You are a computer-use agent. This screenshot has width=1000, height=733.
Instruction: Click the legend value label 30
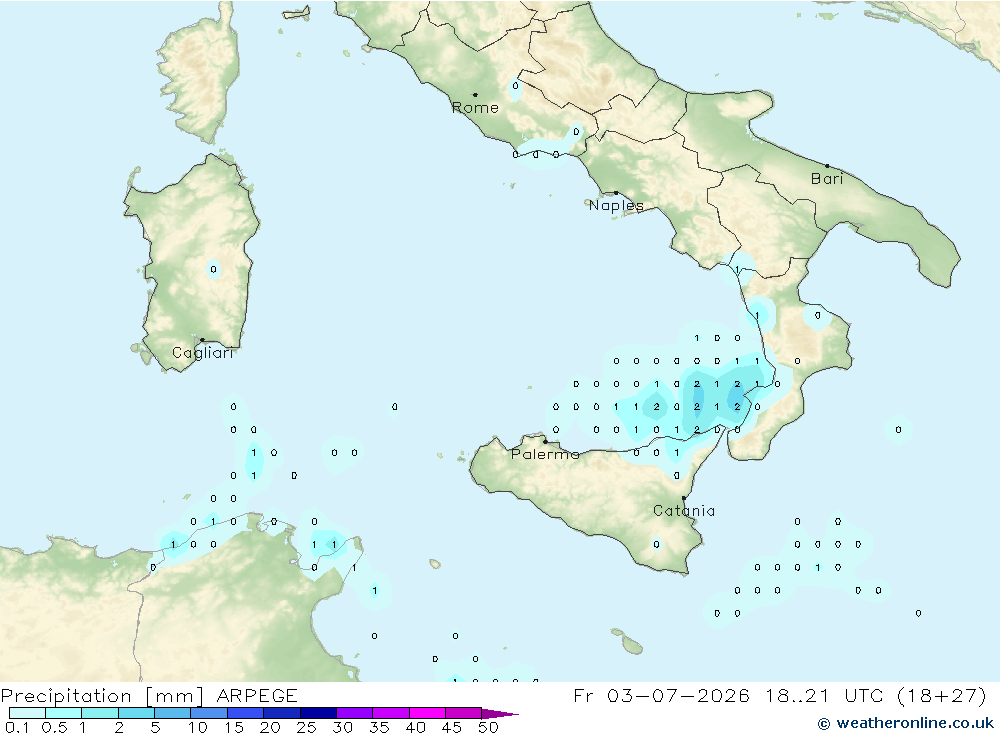tap(342, 727)
